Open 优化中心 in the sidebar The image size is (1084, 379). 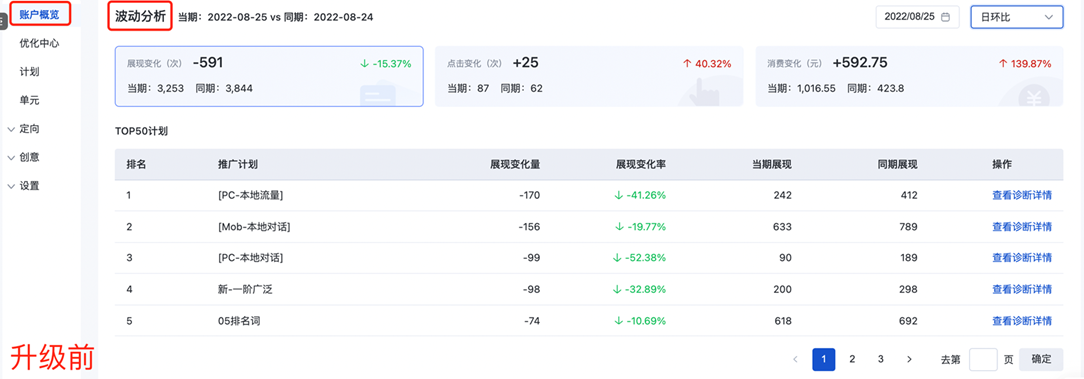39,44
